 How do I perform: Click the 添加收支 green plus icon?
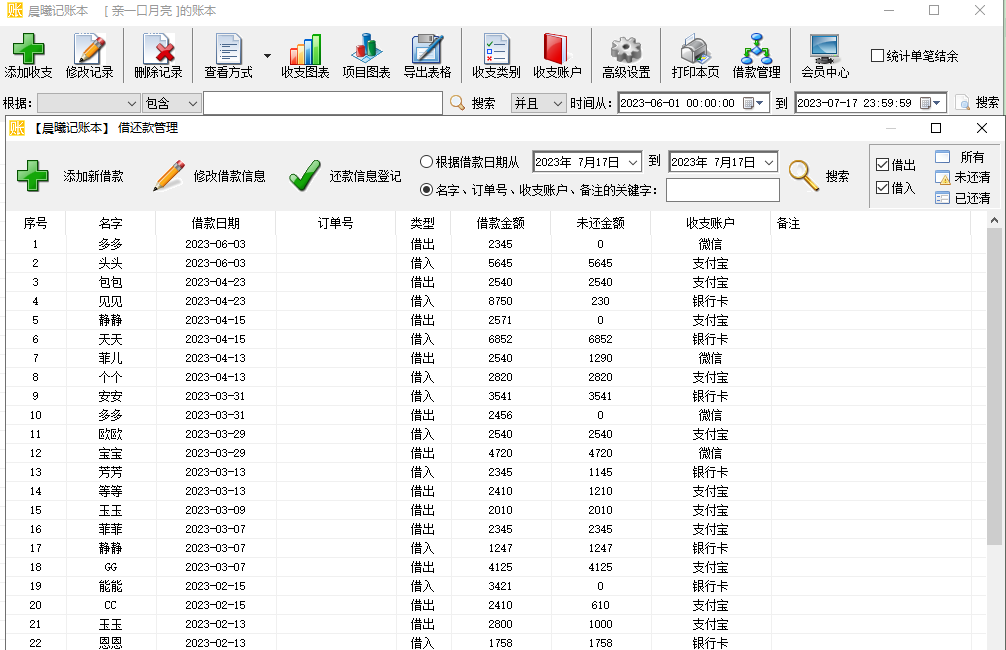tap(28, 49)
